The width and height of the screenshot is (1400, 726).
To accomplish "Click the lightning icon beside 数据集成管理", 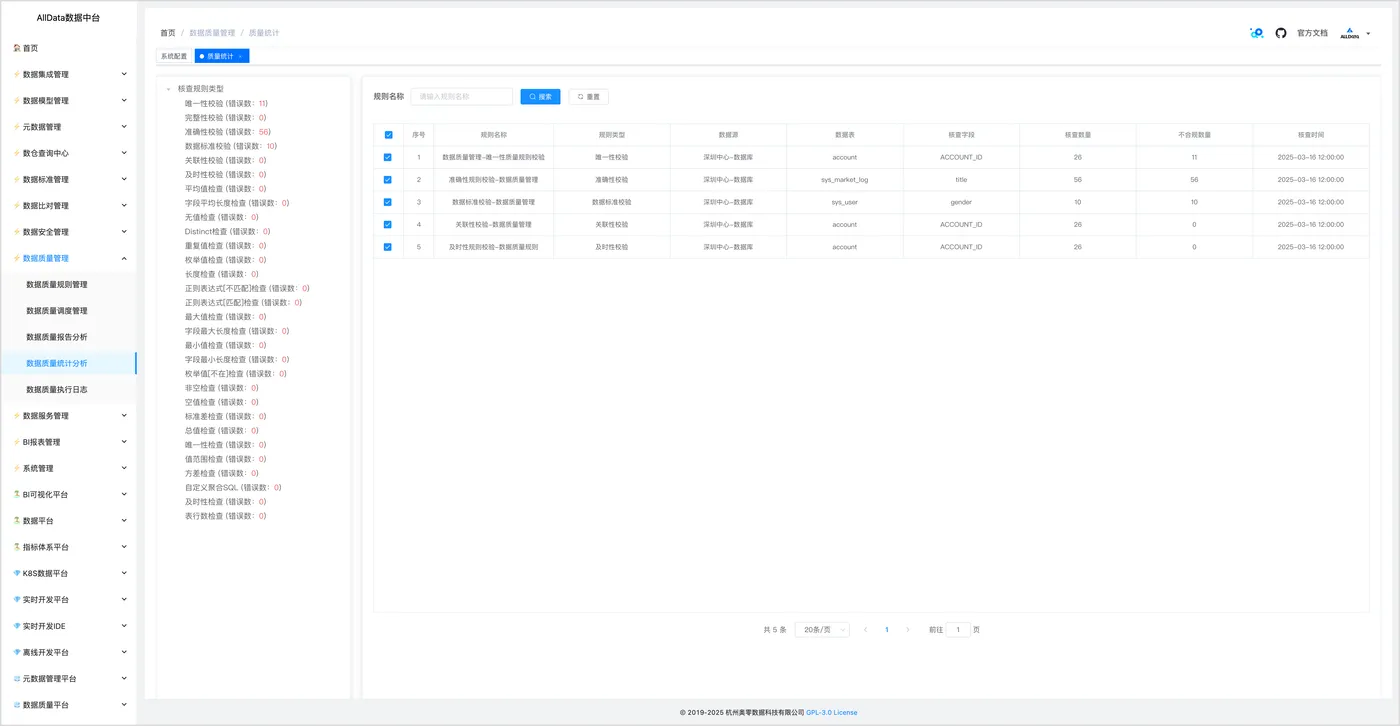I will click(17, 74).
